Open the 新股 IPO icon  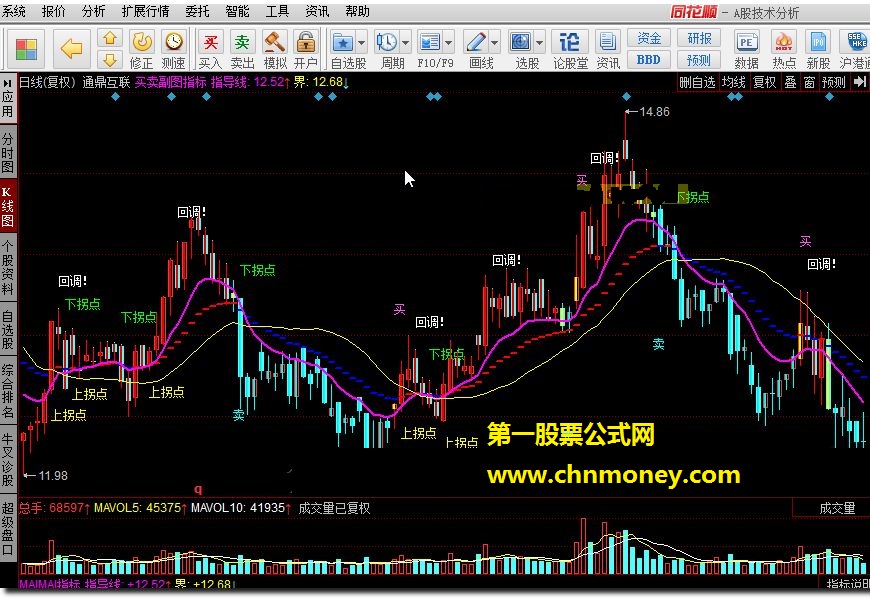[x=818, y=49]
